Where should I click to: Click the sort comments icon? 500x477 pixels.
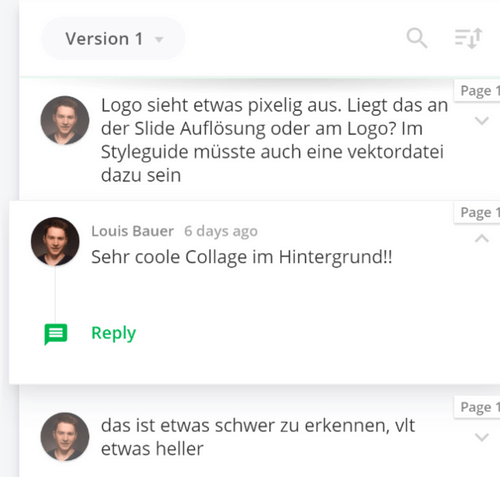pos(469,38)
